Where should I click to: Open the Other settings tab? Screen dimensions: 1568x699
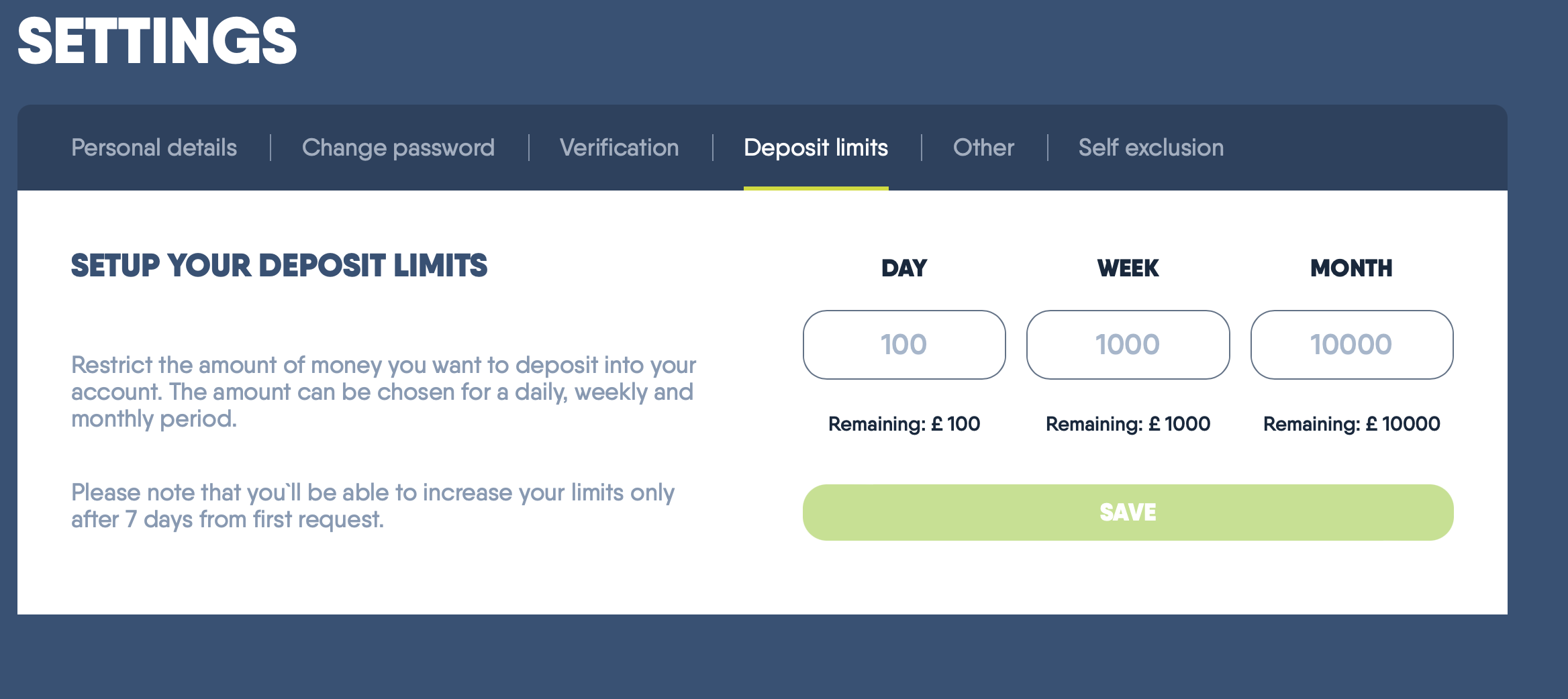983,148
